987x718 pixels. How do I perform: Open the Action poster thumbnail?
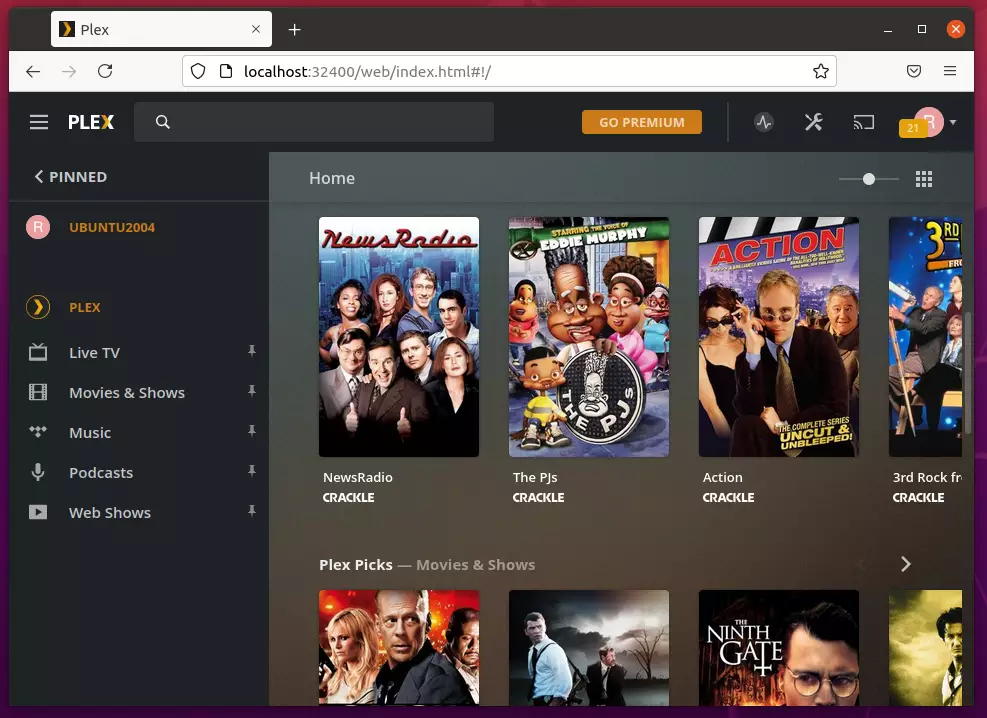(x=779, y=337)
